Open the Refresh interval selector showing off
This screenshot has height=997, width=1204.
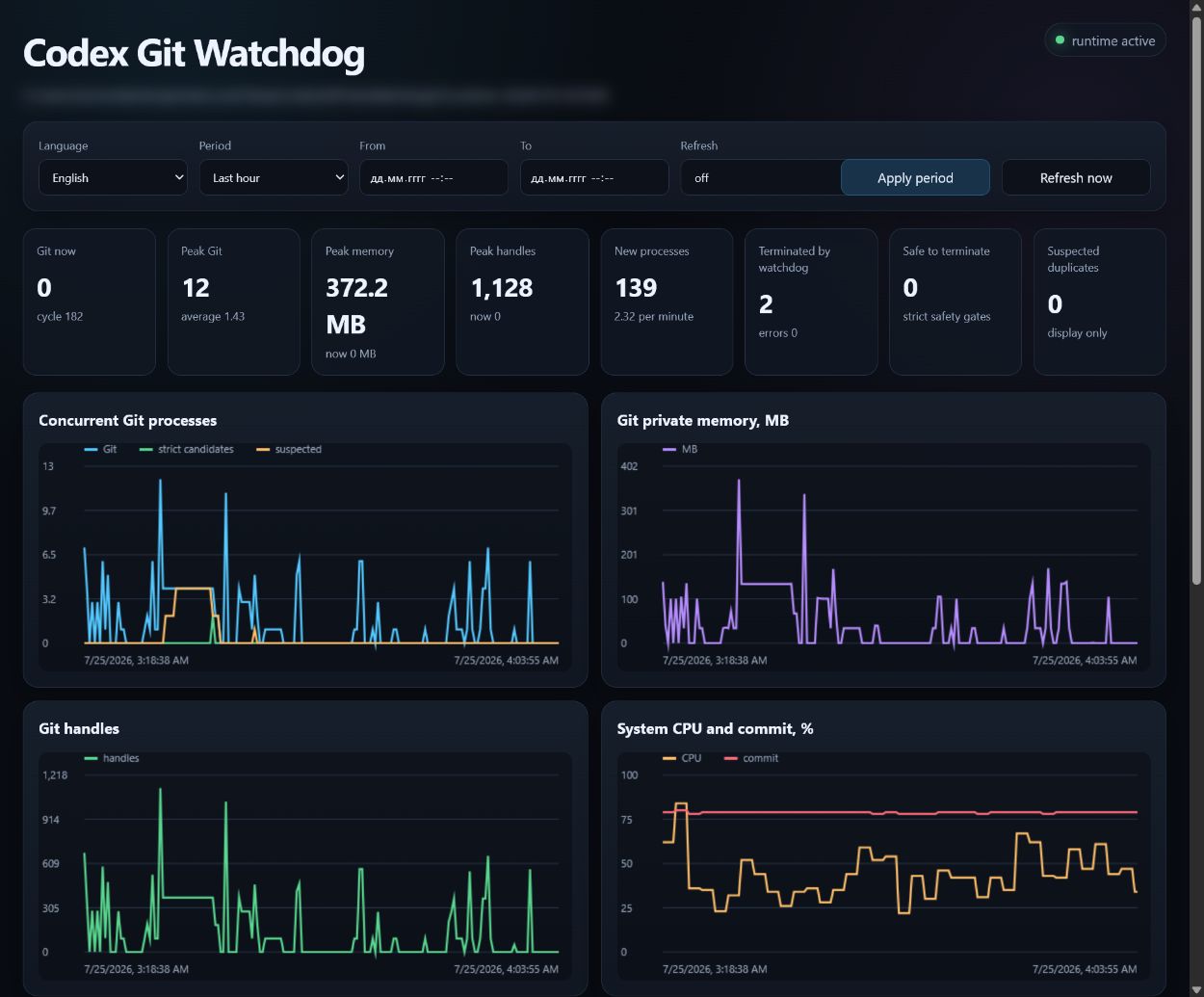760,177
